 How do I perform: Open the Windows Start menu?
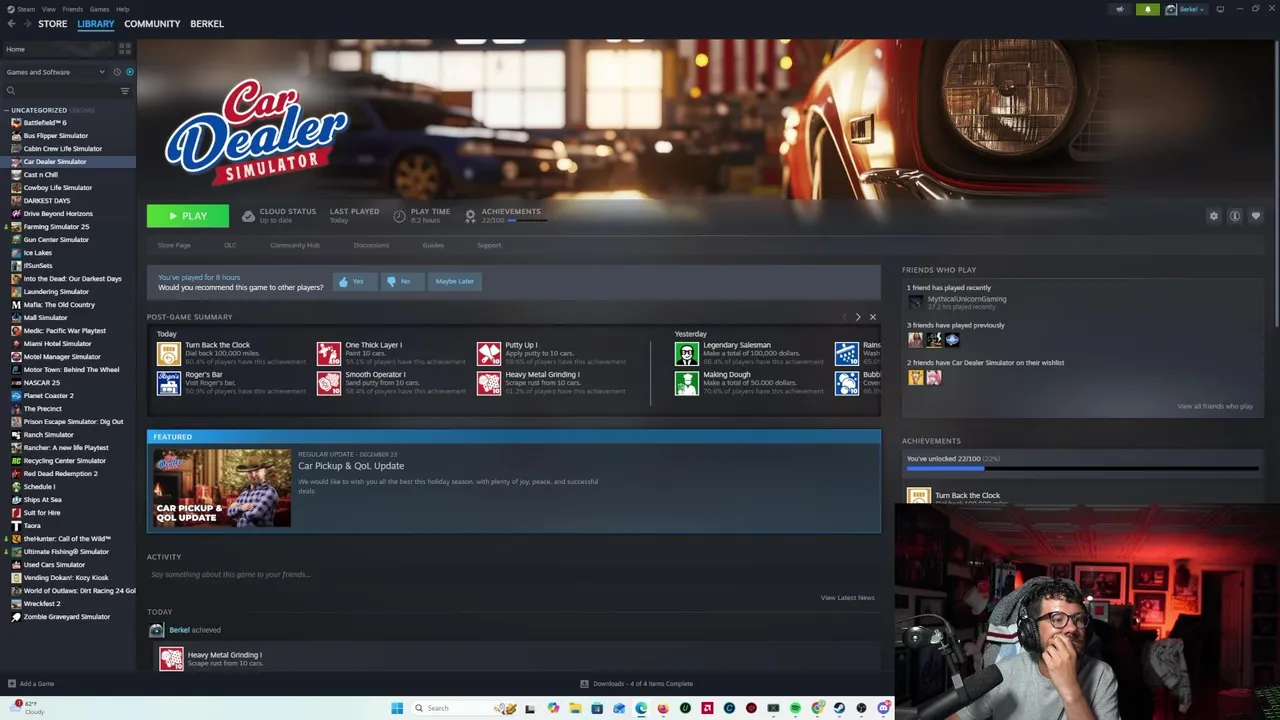(x=397, y=708)
